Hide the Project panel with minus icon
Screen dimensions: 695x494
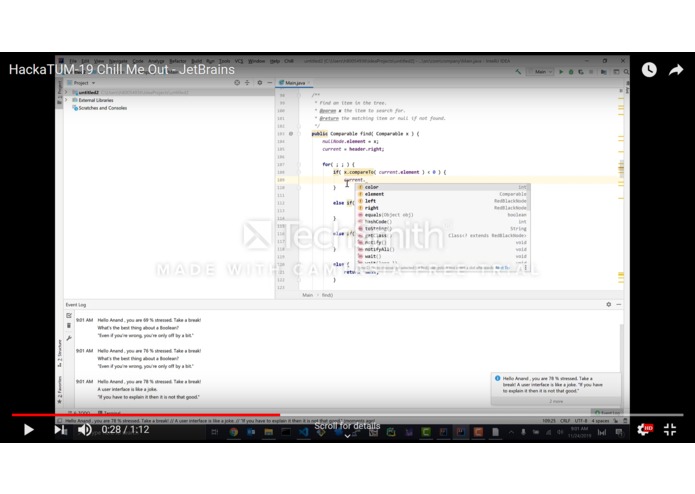tap(269, 83)
